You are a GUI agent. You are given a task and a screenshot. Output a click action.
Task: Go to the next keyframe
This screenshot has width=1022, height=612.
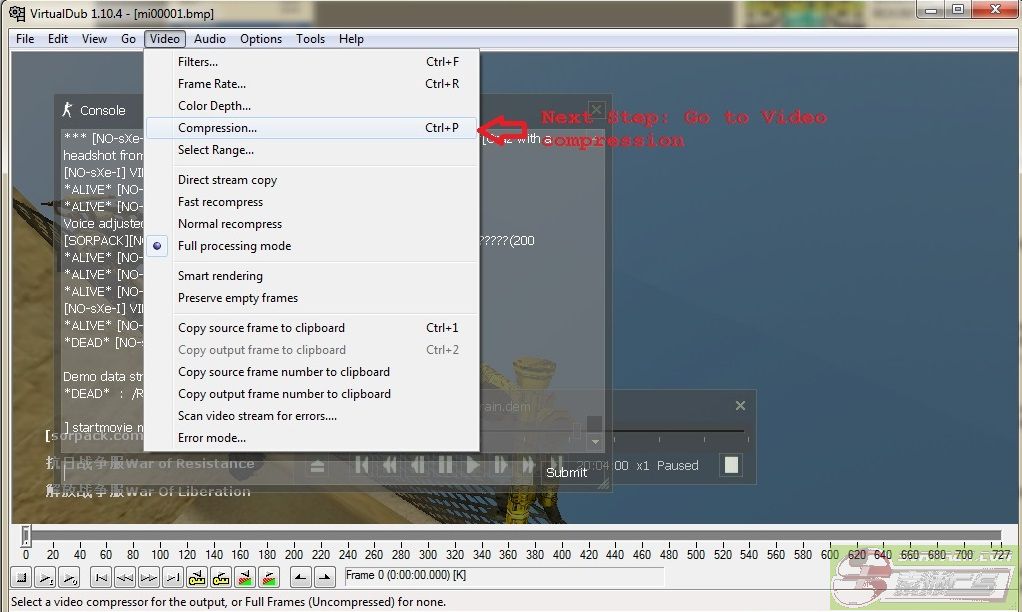pyautogui.click(x=221, y=577)
